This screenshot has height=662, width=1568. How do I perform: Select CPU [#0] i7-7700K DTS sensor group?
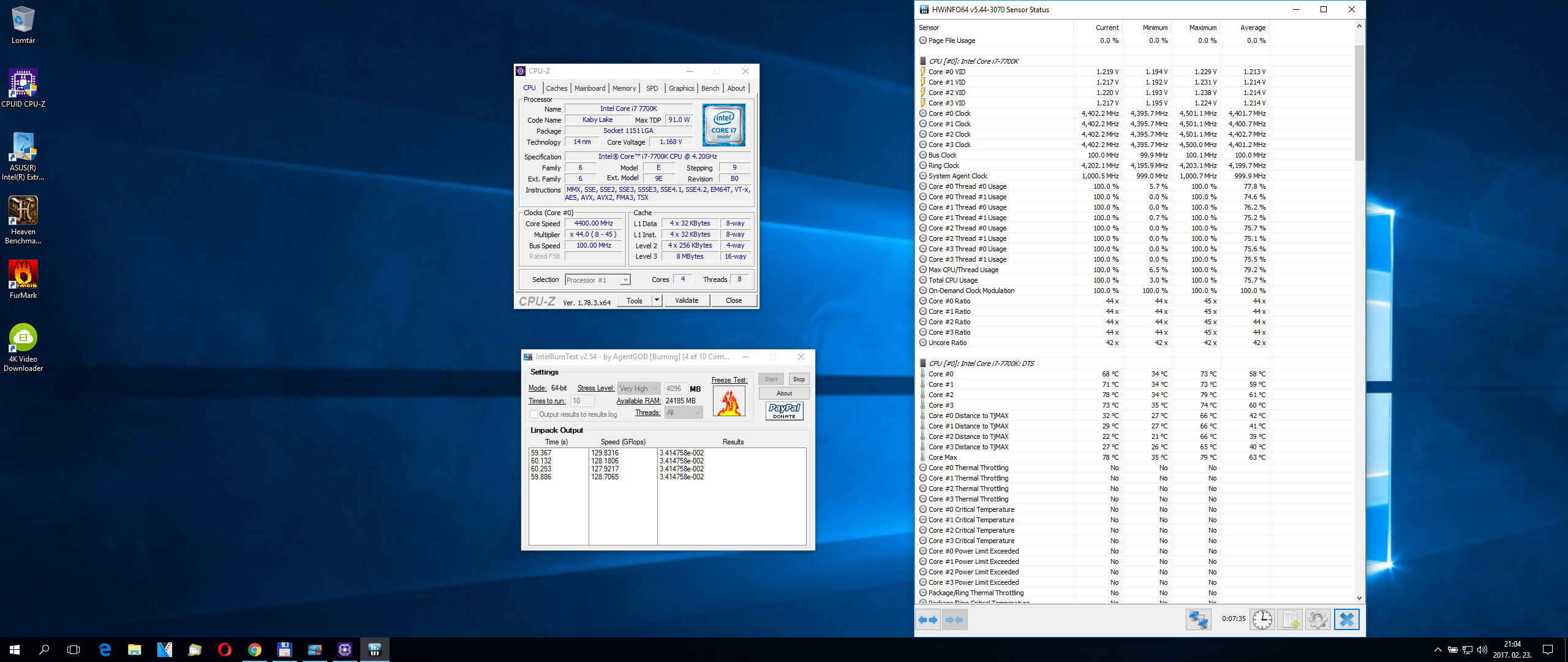tap(981, 363)
